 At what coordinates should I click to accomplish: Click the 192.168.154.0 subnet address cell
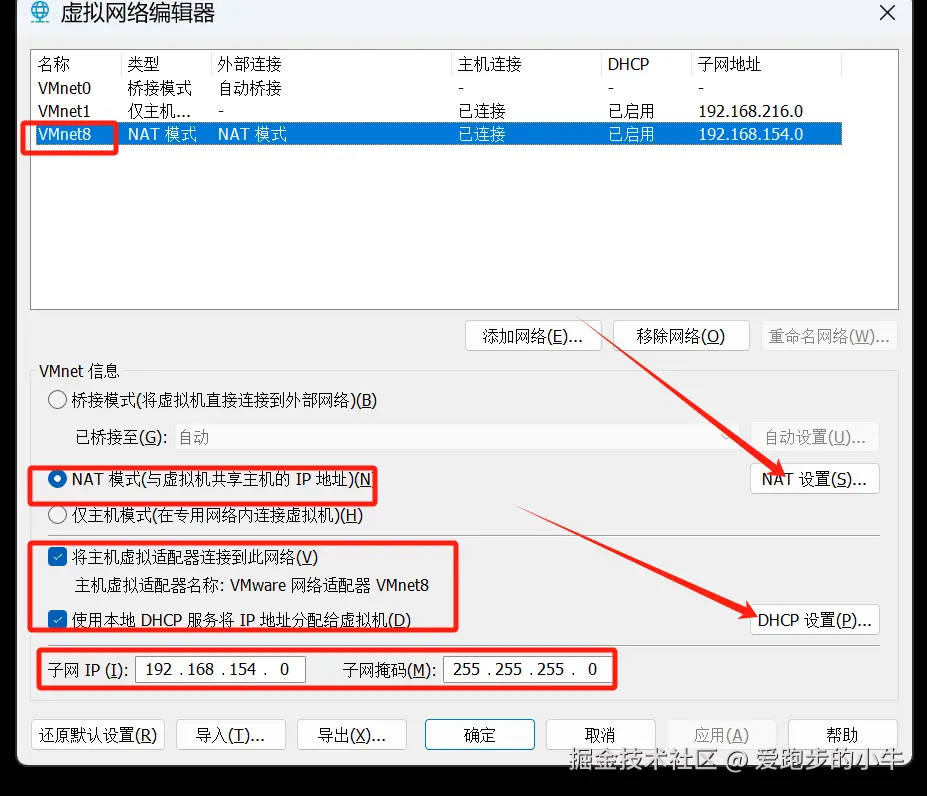point(751,134)
